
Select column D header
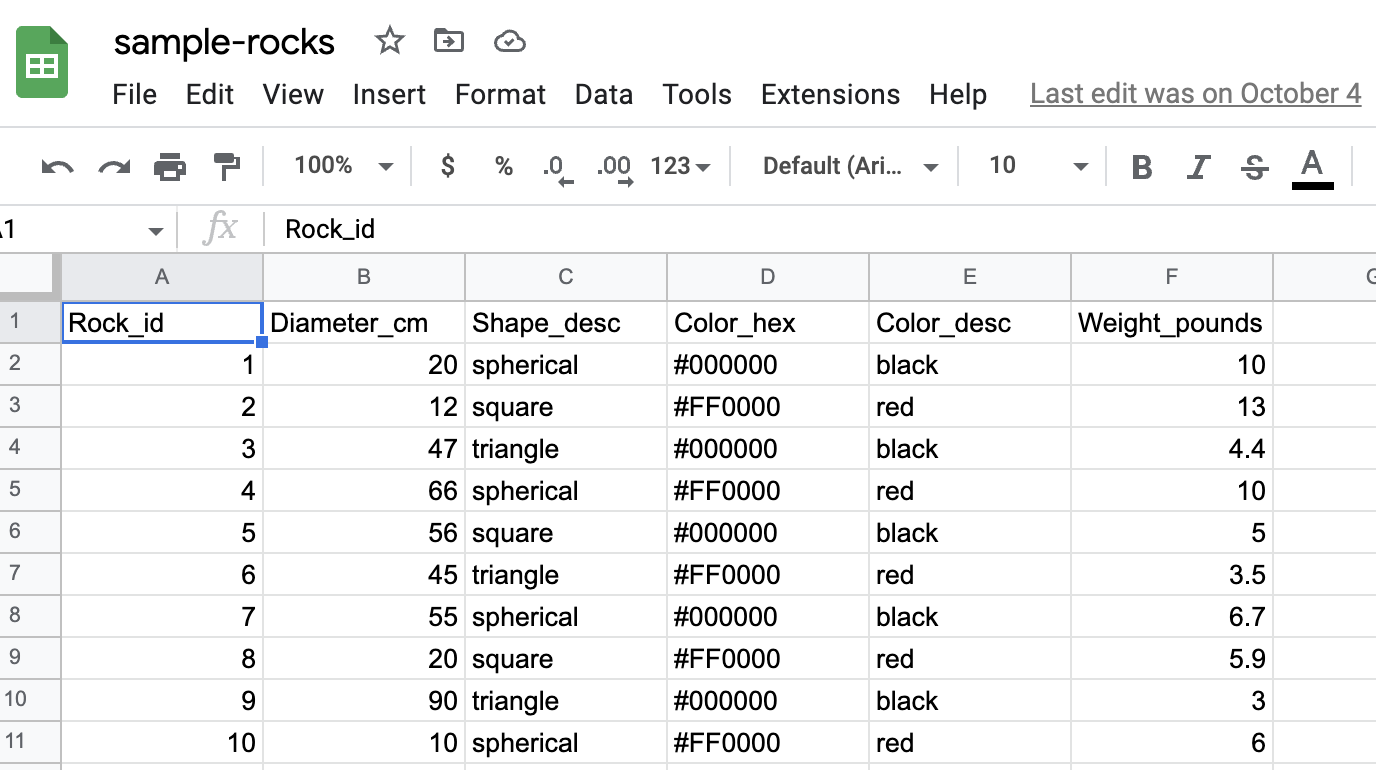click(x=768, y=277)
